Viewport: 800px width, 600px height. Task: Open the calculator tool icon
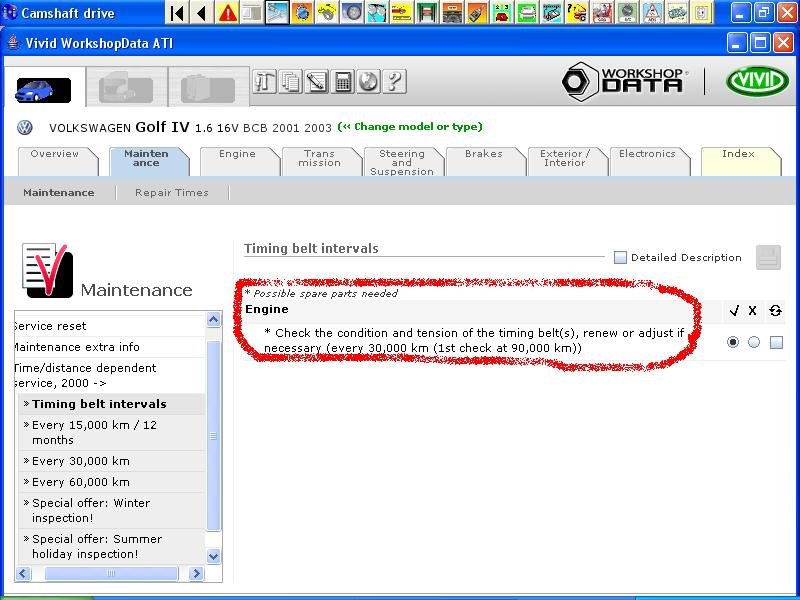tap(343, 82)
